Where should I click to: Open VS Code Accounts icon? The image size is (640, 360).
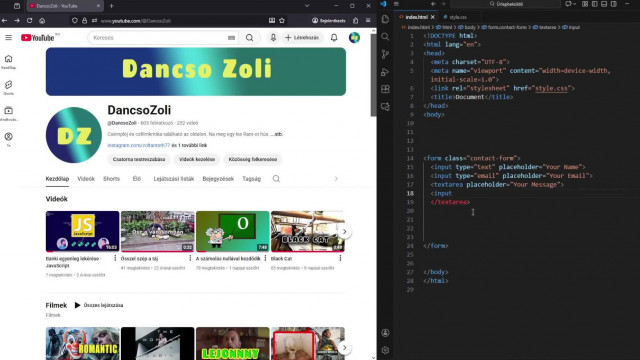385,333
